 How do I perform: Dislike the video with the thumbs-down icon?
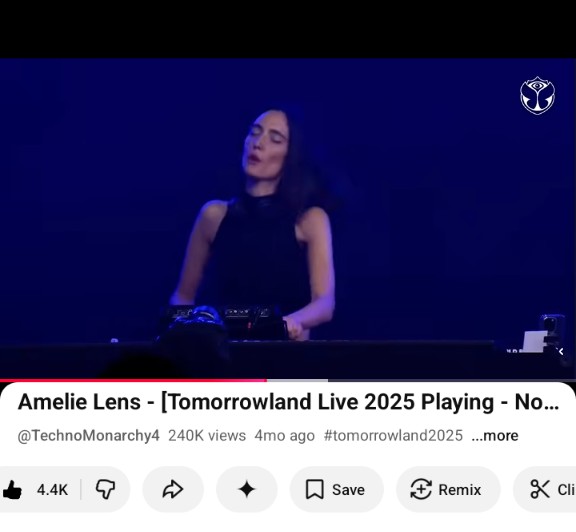(105, 489)
